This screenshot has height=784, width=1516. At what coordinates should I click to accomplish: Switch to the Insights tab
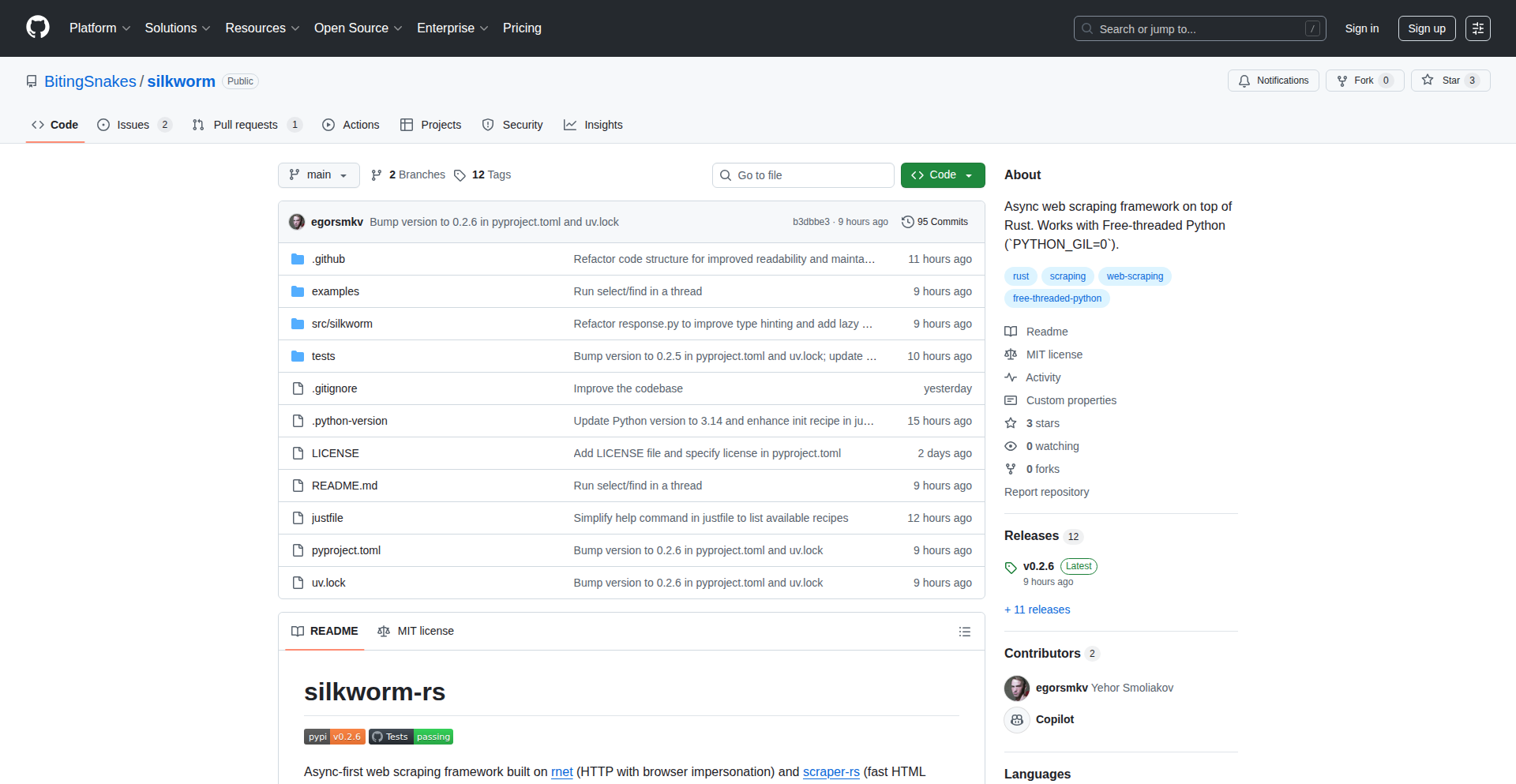(593, 125)
